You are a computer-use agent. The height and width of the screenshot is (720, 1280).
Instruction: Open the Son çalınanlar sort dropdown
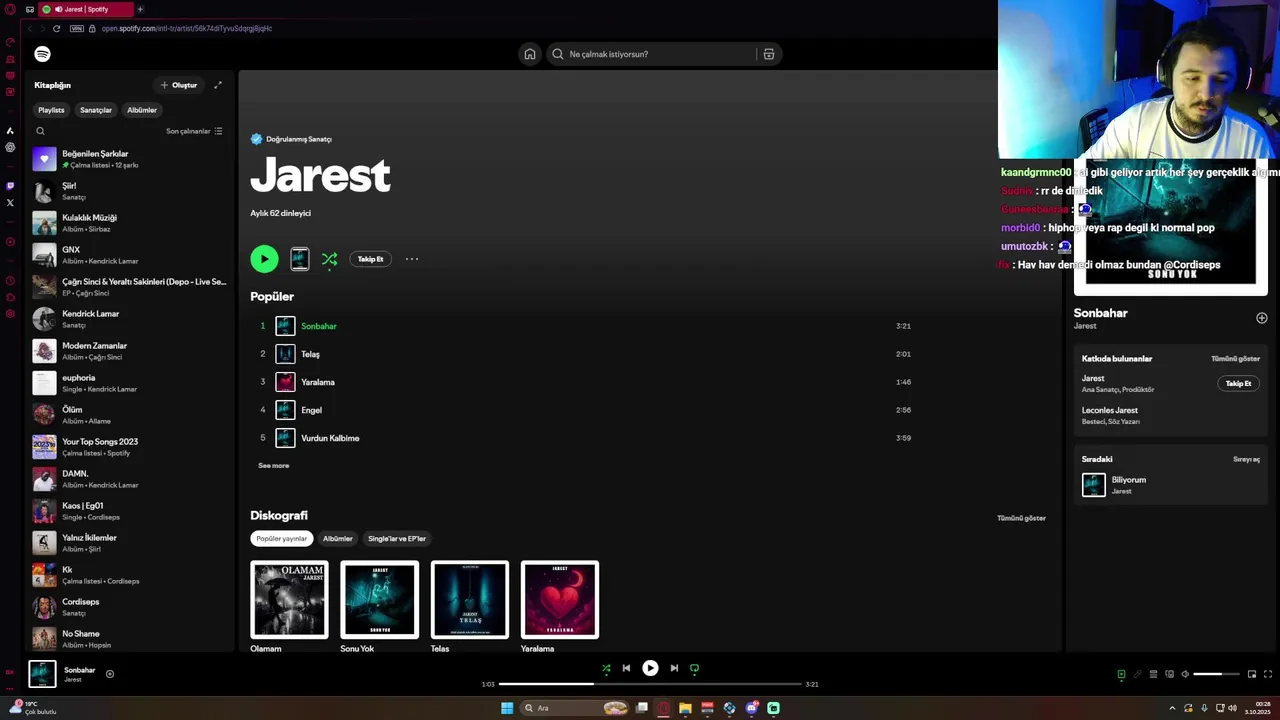click(x=194, y=131)
